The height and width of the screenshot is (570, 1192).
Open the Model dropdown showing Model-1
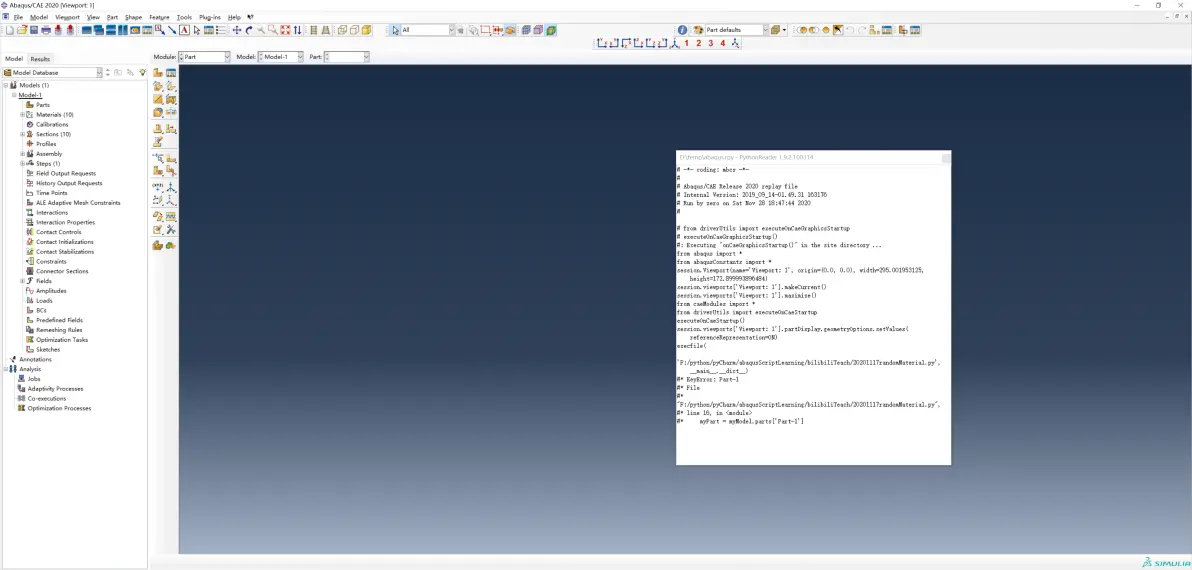coord(281,57)
